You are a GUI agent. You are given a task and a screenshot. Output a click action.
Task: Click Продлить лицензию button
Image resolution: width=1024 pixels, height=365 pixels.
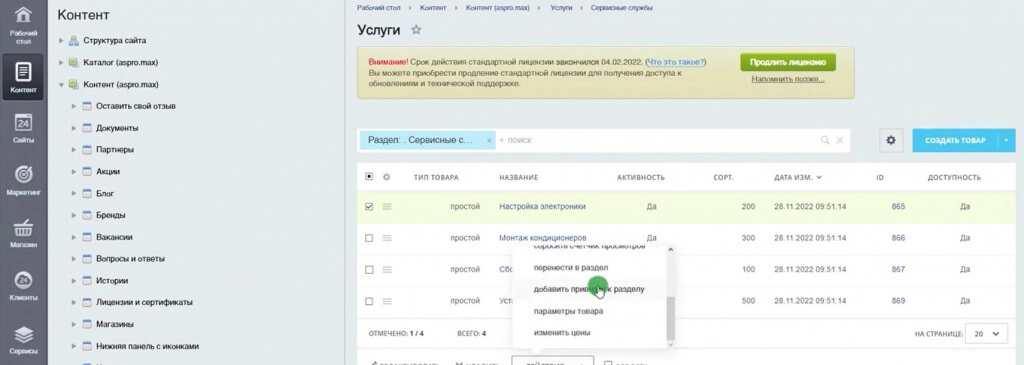(788, 62)
